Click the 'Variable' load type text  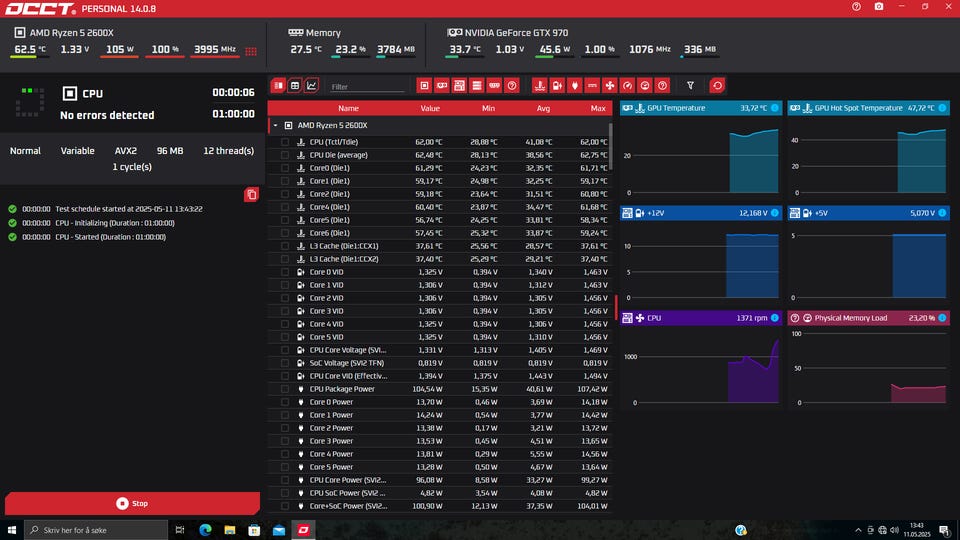click(x=77, y=151)
